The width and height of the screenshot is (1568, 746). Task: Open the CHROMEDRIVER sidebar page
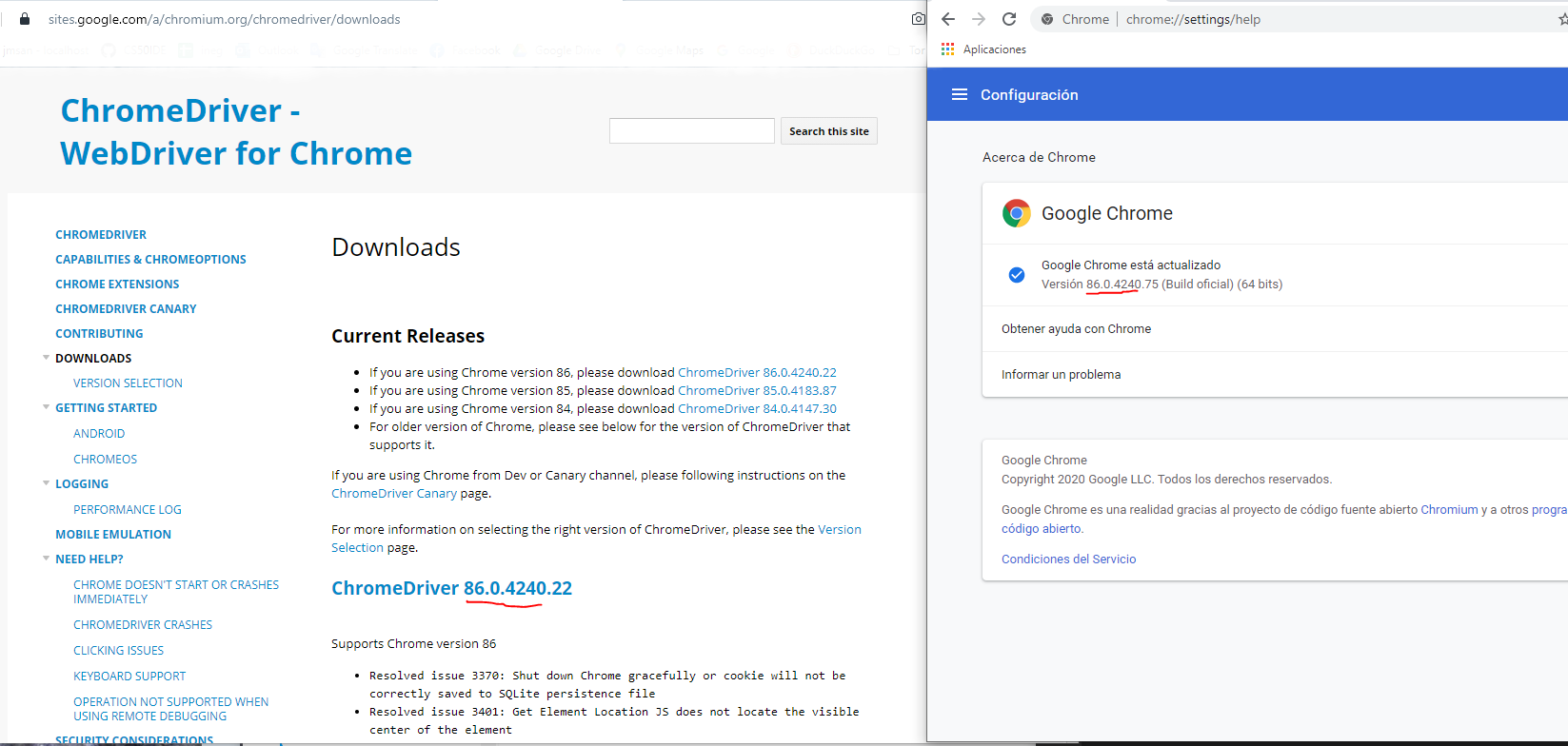101,234
